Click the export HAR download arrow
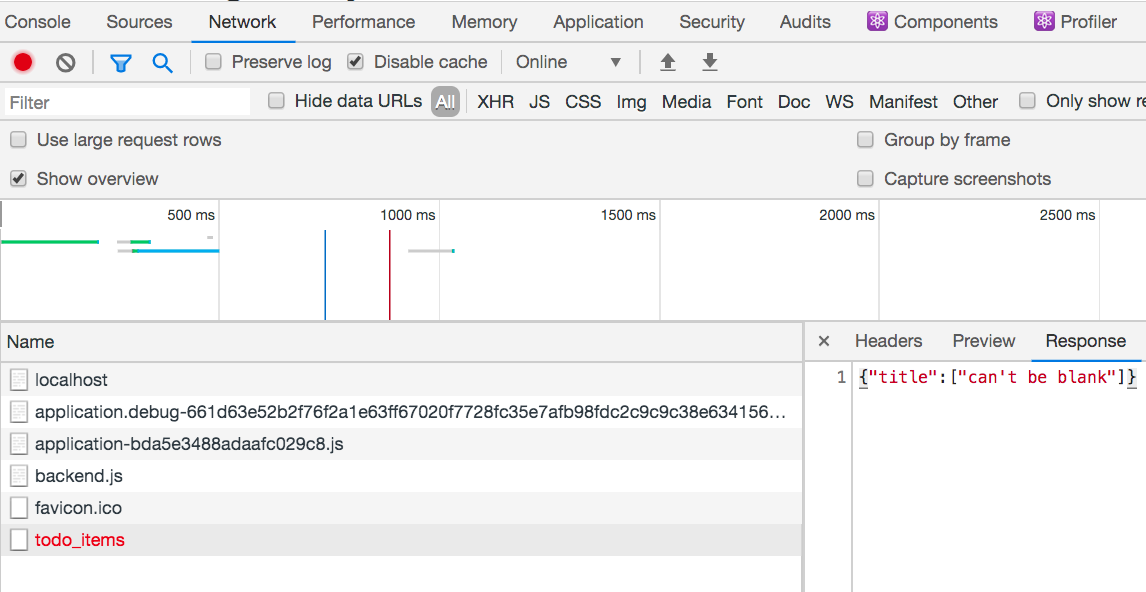This screenshot has height=592, width=1146. point(710,62)
